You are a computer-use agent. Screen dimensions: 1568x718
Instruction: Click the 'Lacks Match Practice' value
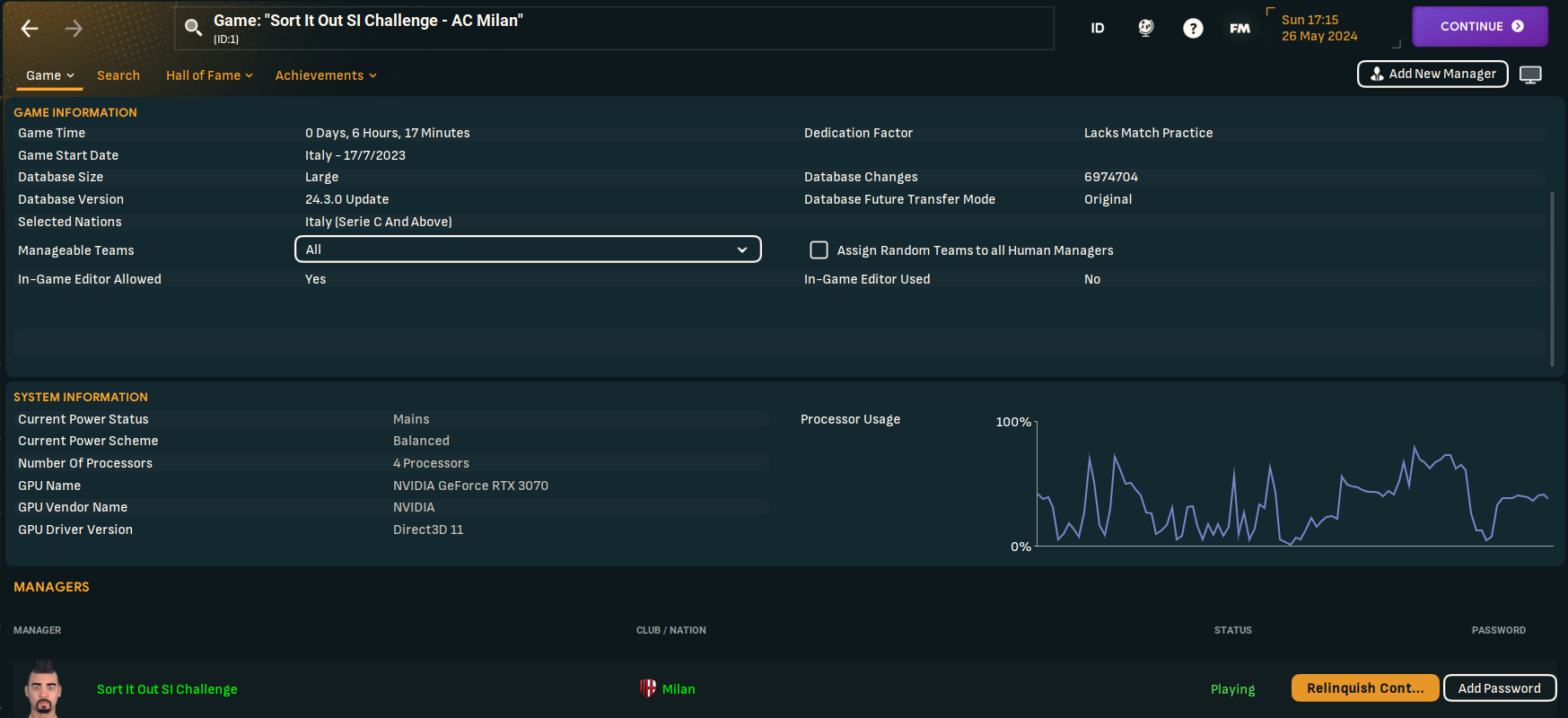click(x=1149, y=133)
